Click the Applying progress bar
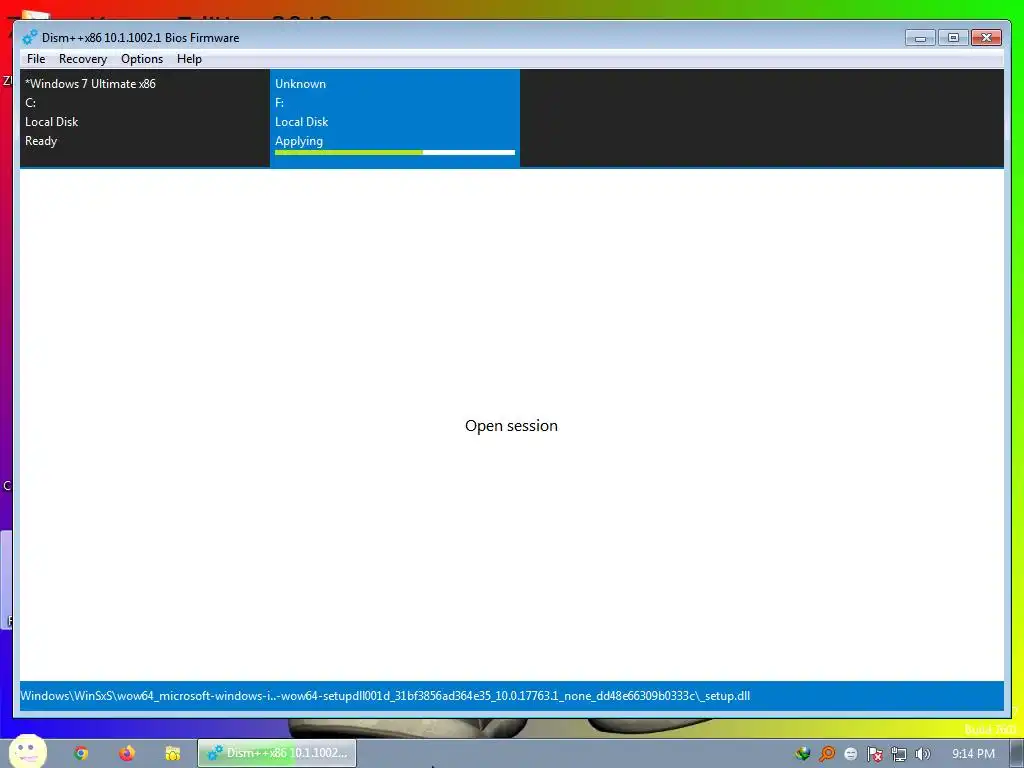The width and height of the screenshot is (1024, 768). 394,153
